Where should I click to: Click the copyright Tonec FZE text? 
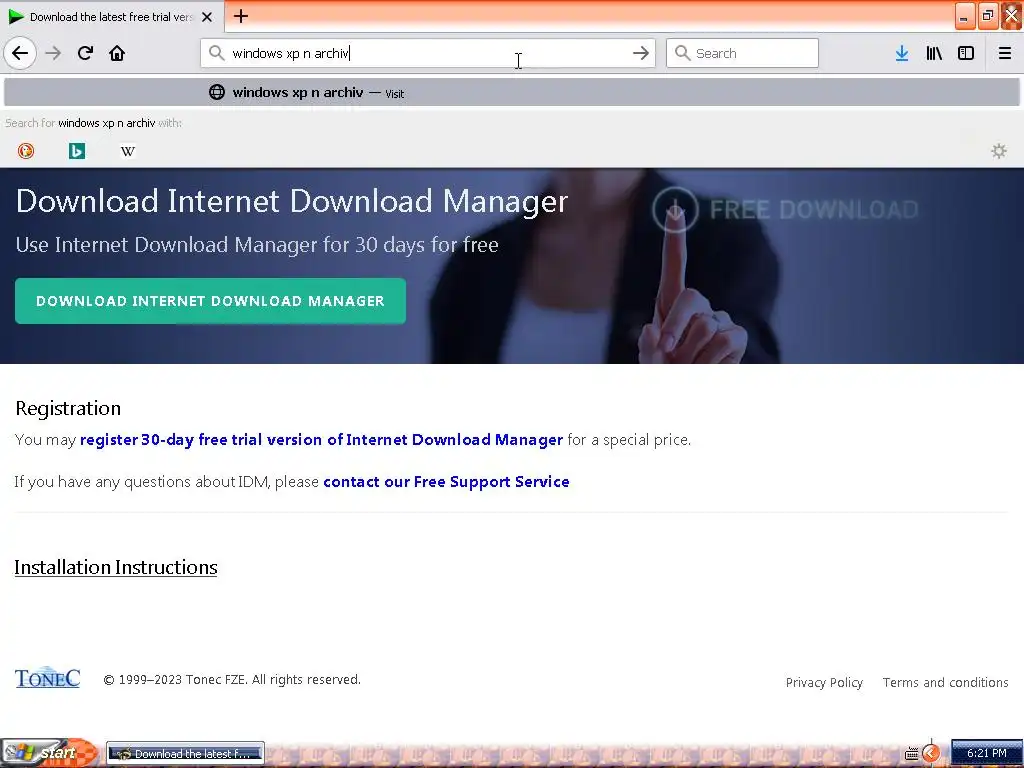tap(232, 679)
